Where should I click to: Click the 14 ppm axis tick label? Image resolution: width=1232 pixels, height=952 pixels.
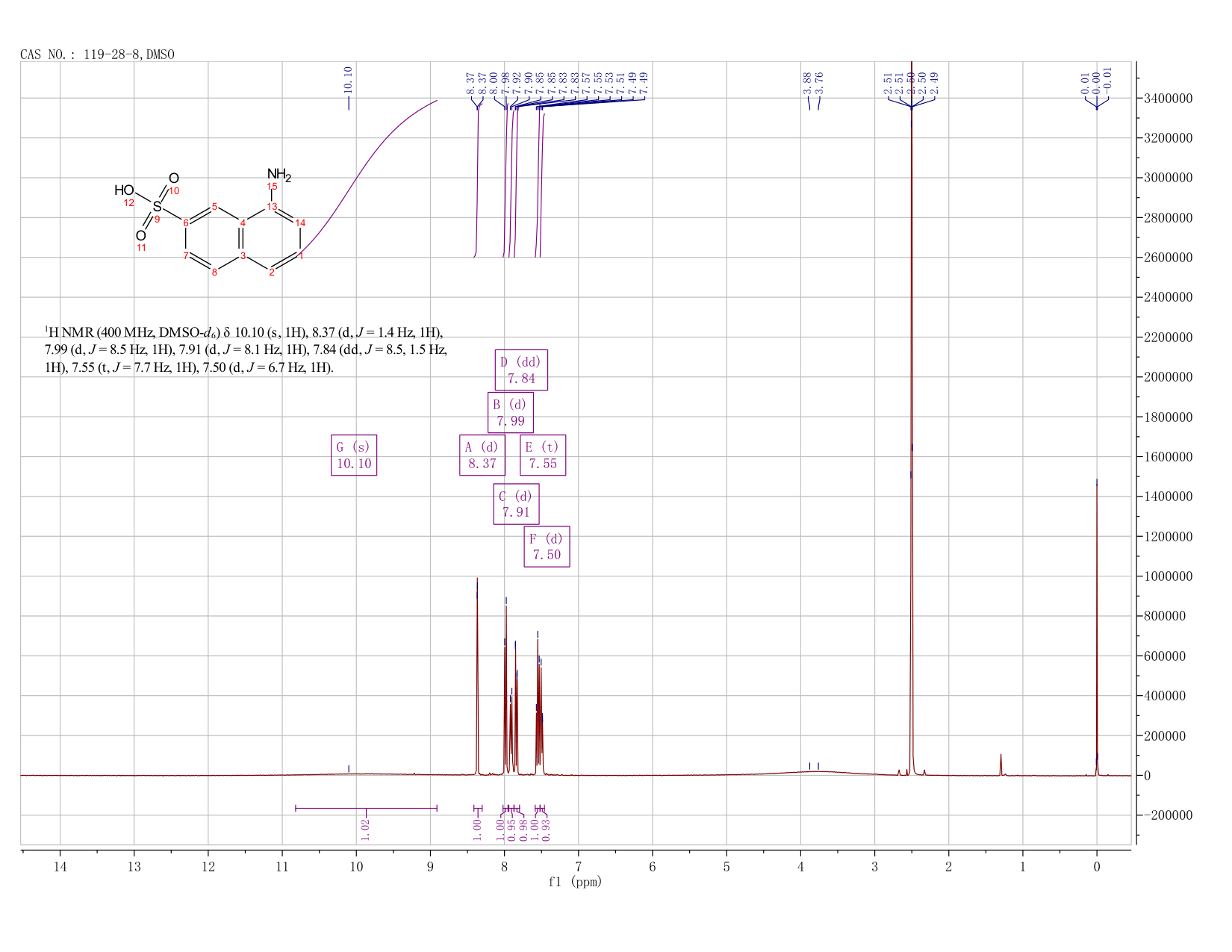60,866
